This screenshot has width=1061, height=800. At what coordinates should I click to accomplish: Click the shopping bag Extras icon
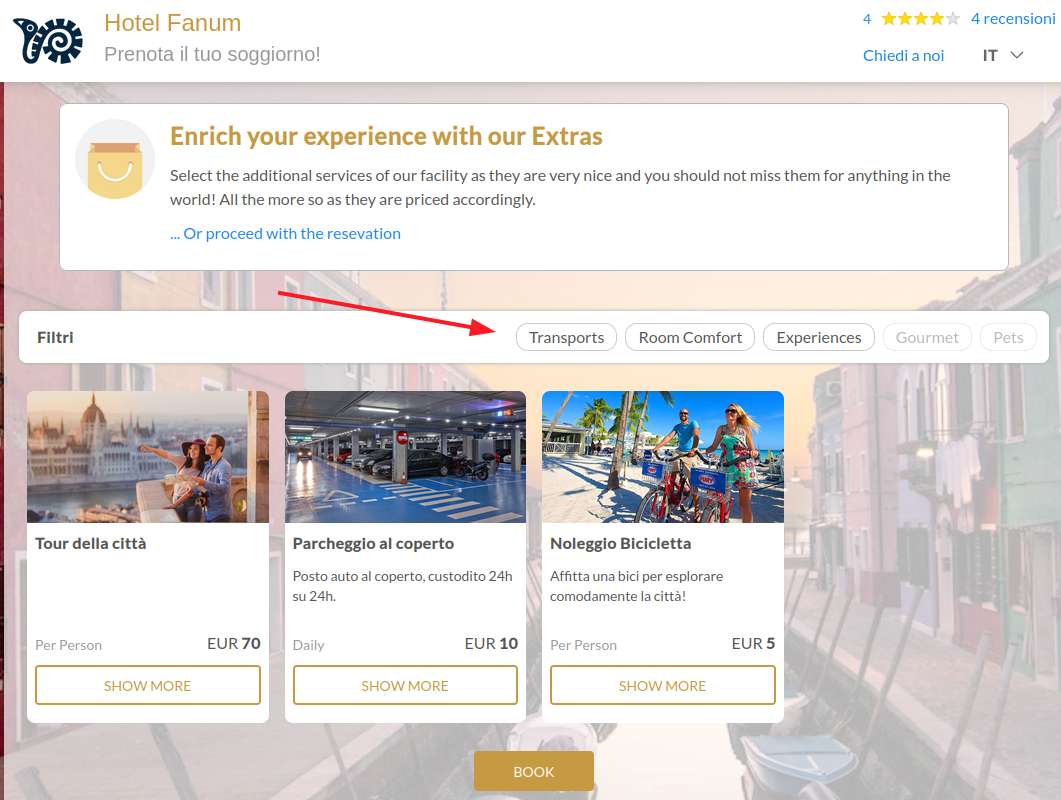[115, 160]
